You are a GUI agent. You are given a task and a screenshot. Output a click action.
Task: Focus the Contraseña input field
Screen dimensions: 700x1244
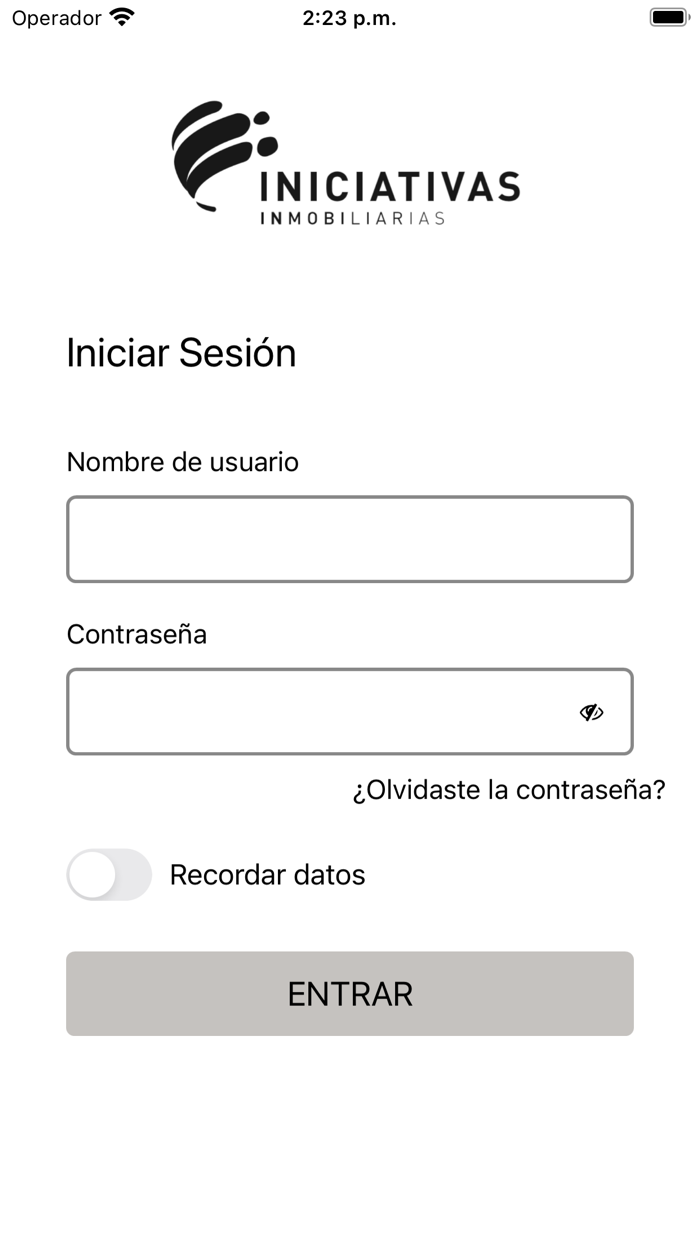tap(300, 711)
